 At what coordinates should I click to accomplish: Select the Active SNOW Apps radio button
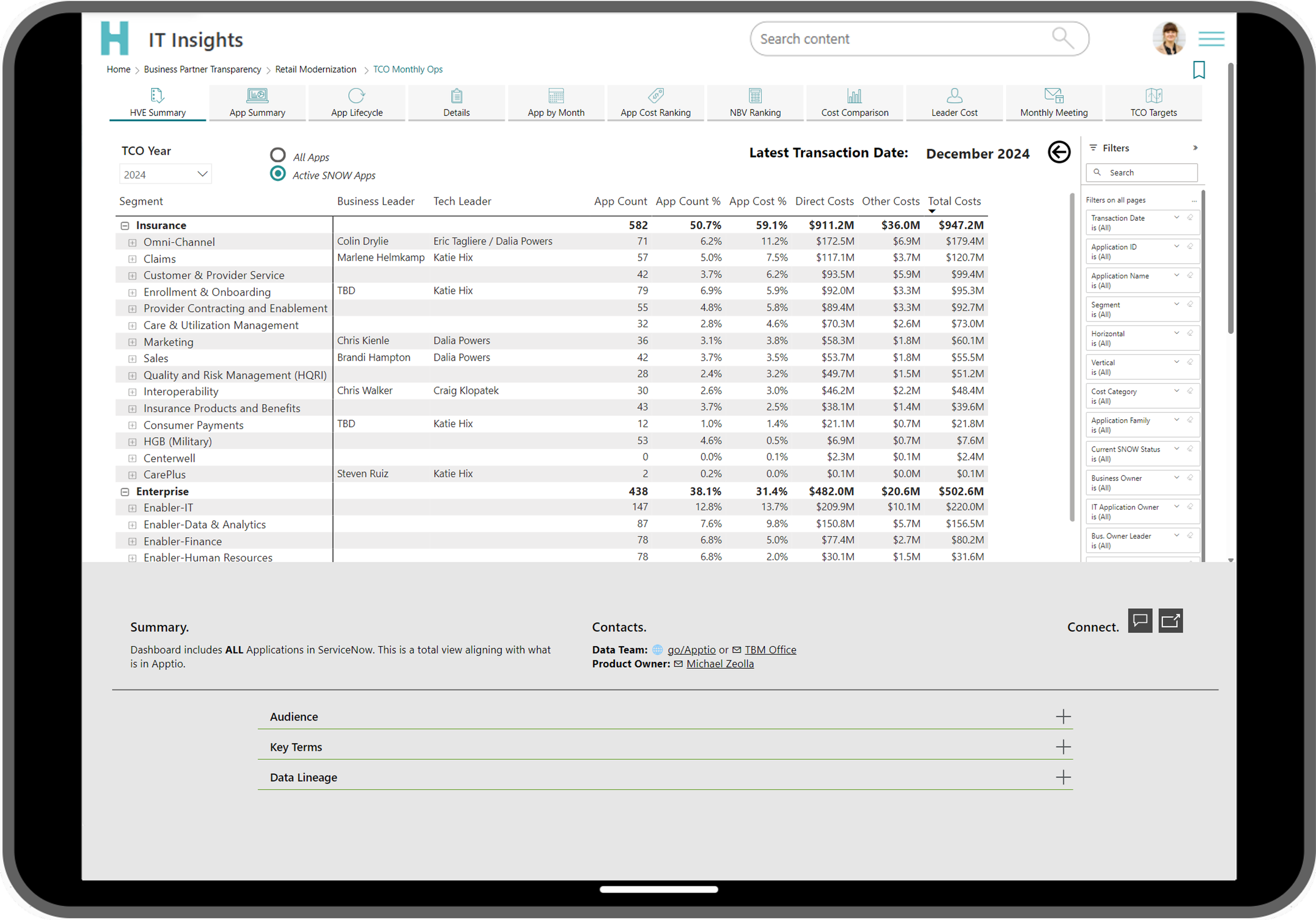tap(277, 173)
